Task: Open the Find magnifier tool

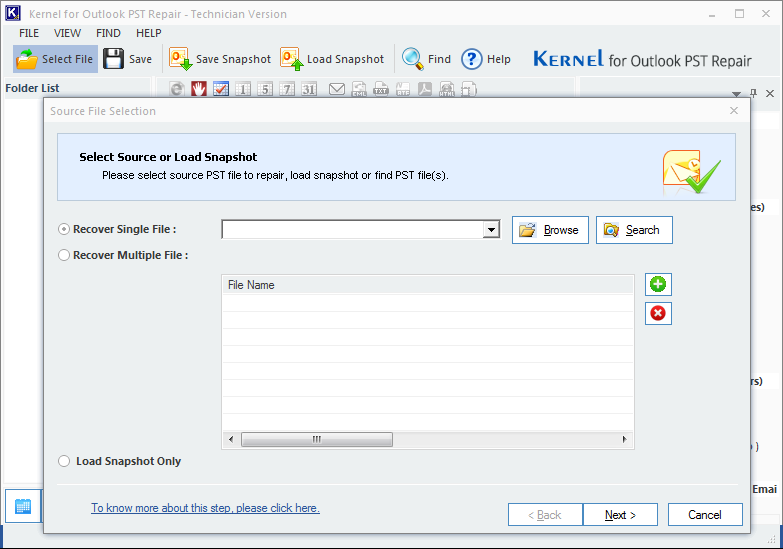Action: [x=412, y=59]
